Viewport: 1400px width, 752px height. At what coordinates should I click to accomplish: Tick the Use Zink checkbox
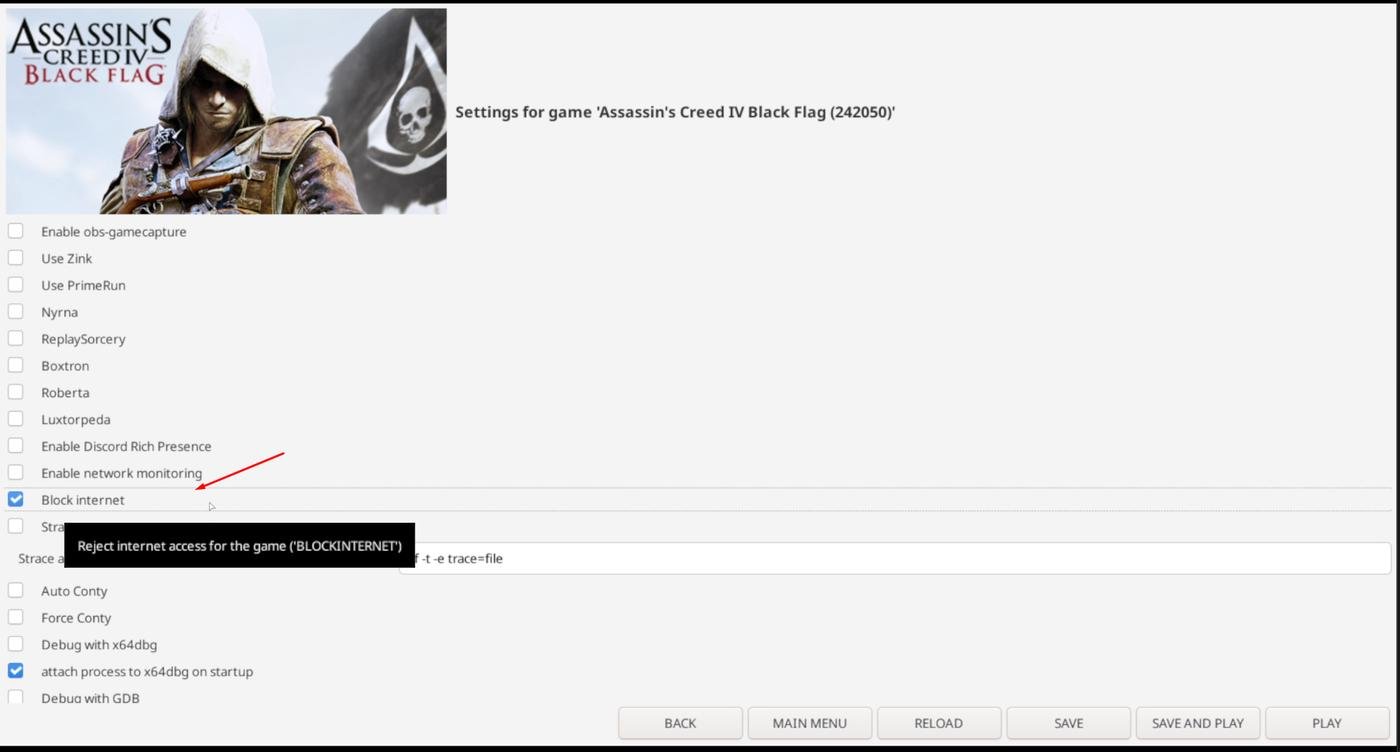(16, 258)
